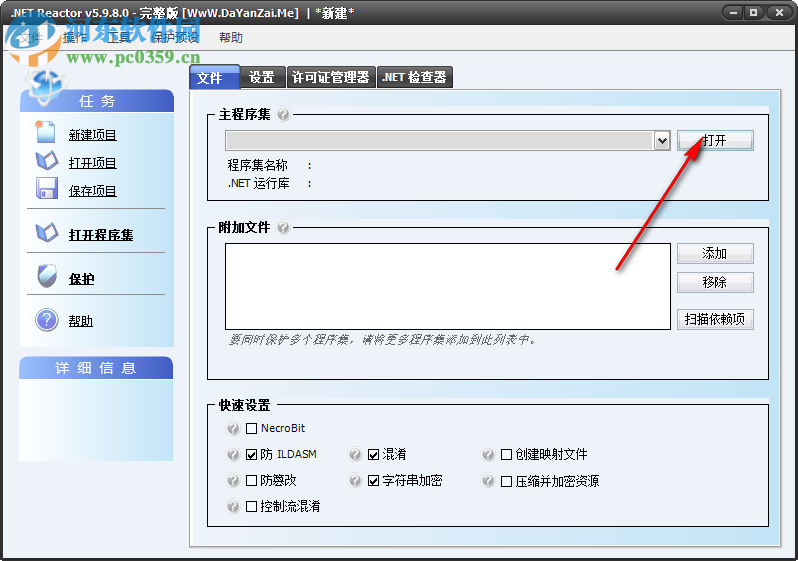Open the 保护预设 menu
Screen dimensions: 798x561
click(x=176, y=38)
